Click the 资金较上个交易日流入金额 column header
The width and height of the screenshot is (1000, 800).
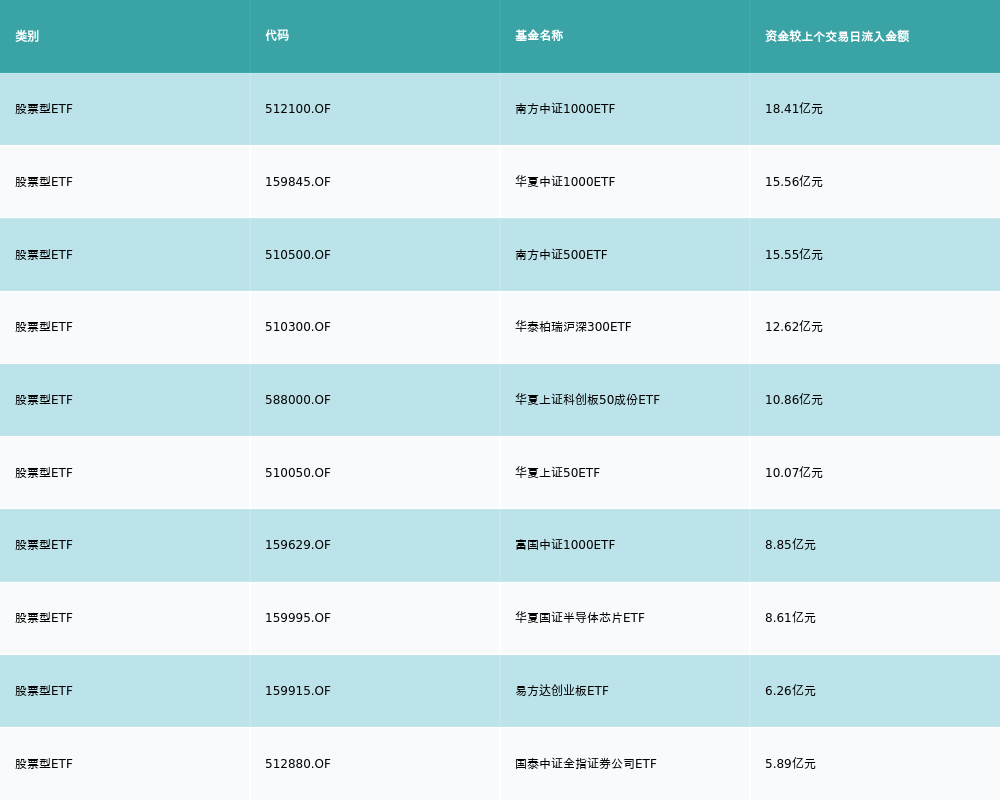[x=837, y=36]
